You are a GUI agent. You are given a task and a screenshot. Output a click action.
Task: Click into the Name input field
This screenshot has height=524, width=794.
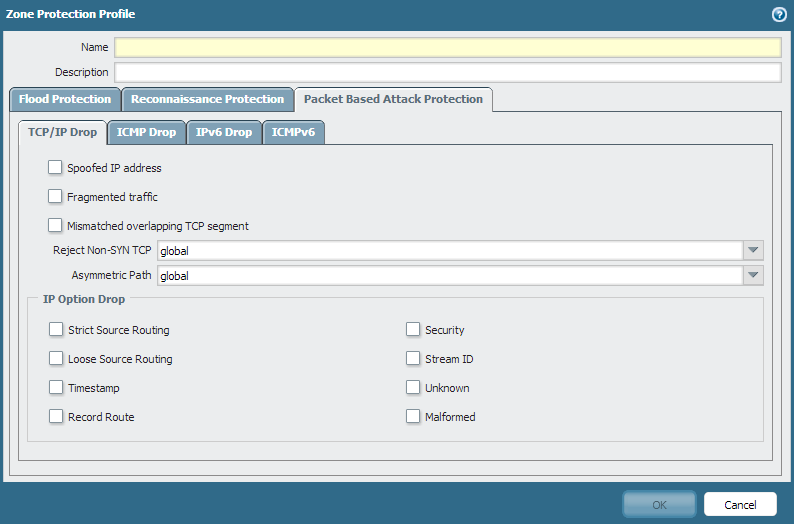click(x=447, y=48)
